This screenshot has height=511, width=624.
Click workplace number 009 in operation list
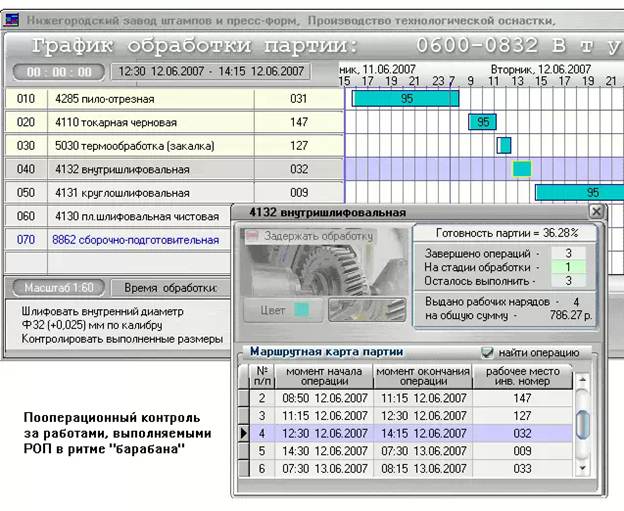(x=299, y=193)
